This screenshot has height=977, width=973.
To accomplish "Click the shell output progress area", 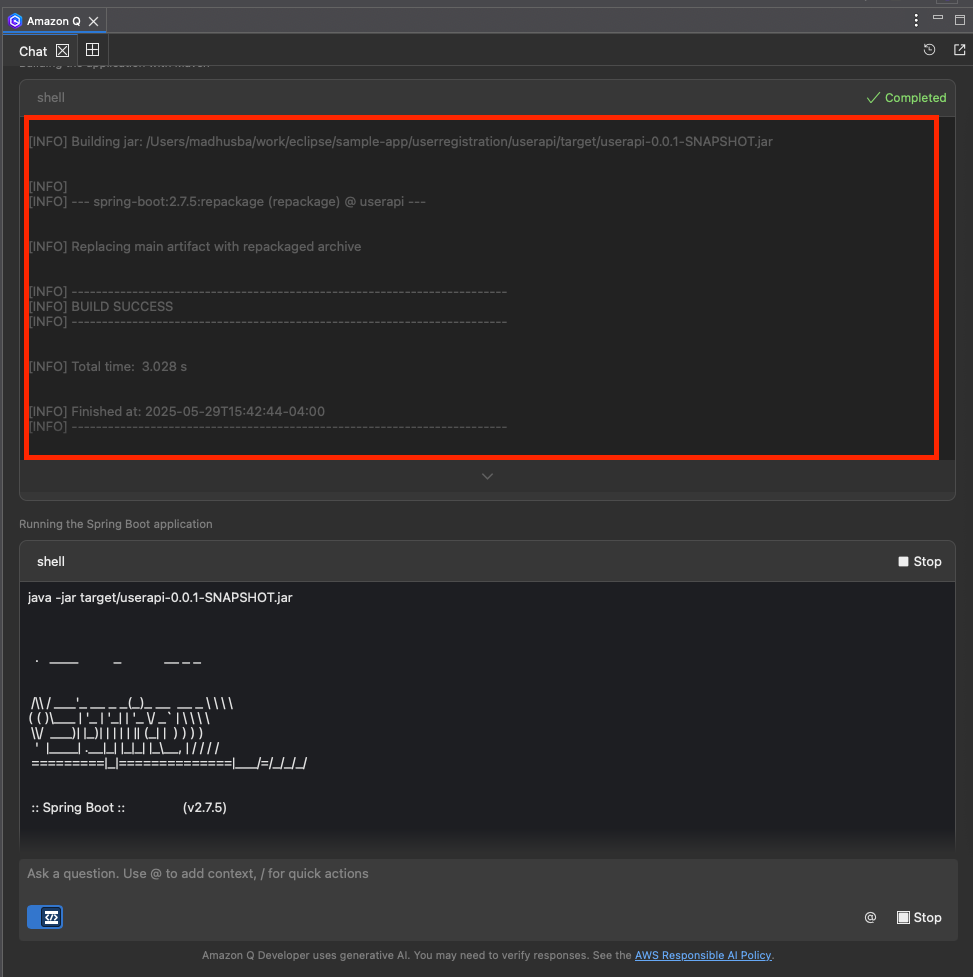I will pyautogui.click(x=487, y=290).
